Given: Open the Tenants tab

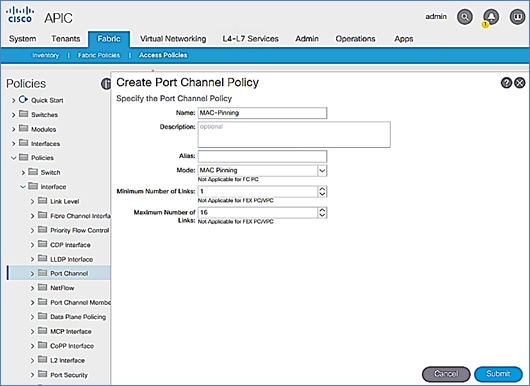Looking at the screenshot, I should (66, 39).
